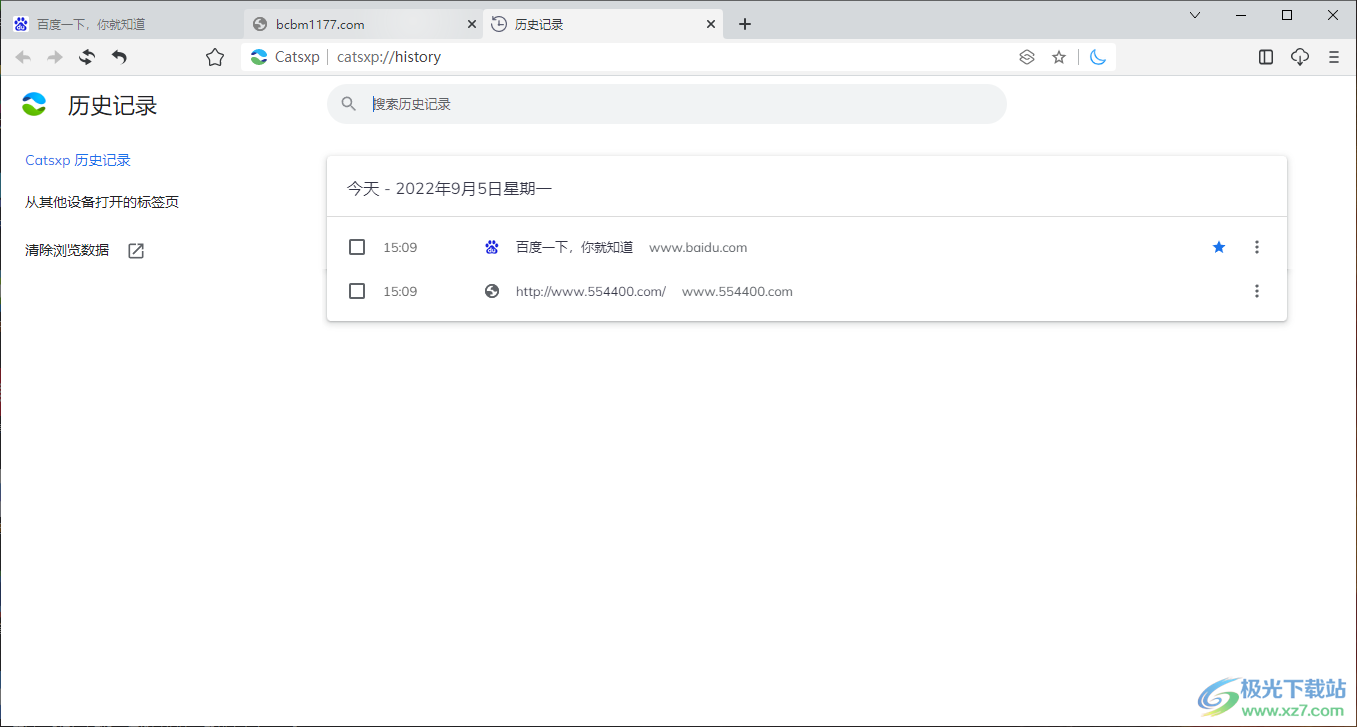Open more actions for Baidu entry
The image size is (1357, 727).
[1257, 247]
